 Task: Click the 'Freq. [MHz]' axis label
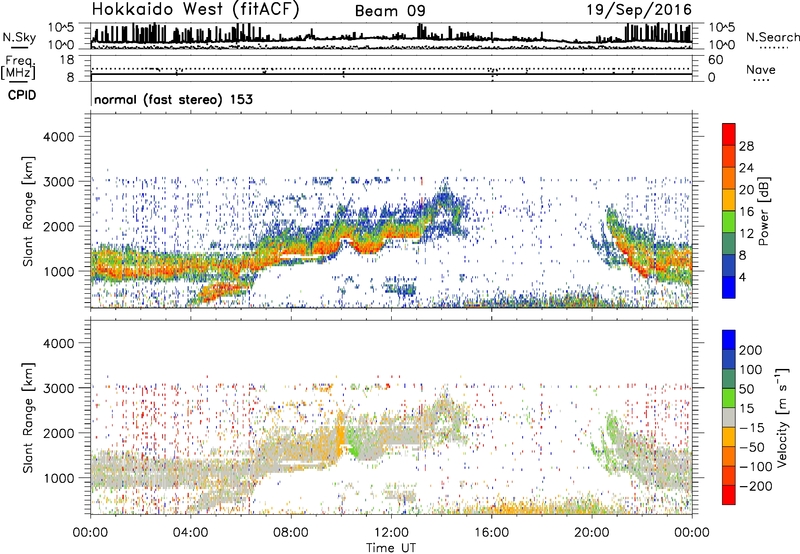coord(18,67)
